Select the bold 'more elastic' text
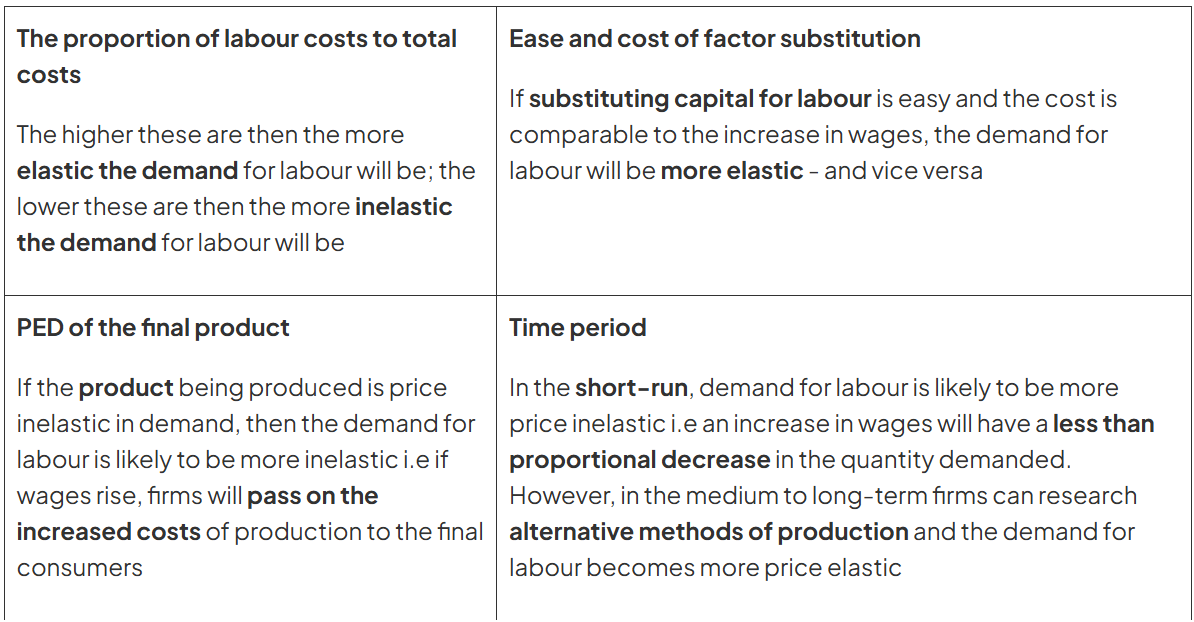The height and width of the screenshot is (622, 1194). coord(731,171)
